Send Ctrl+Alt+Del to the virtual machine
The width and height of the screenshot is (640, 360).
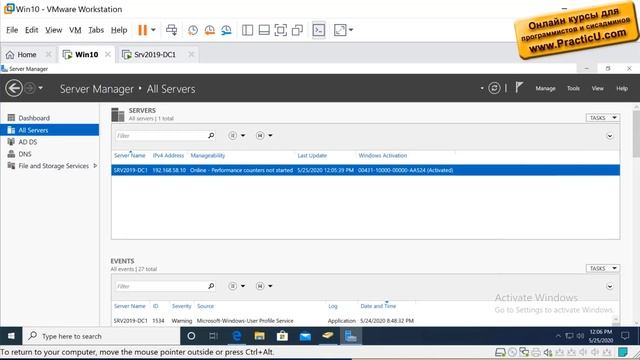[x=171, y=30]
